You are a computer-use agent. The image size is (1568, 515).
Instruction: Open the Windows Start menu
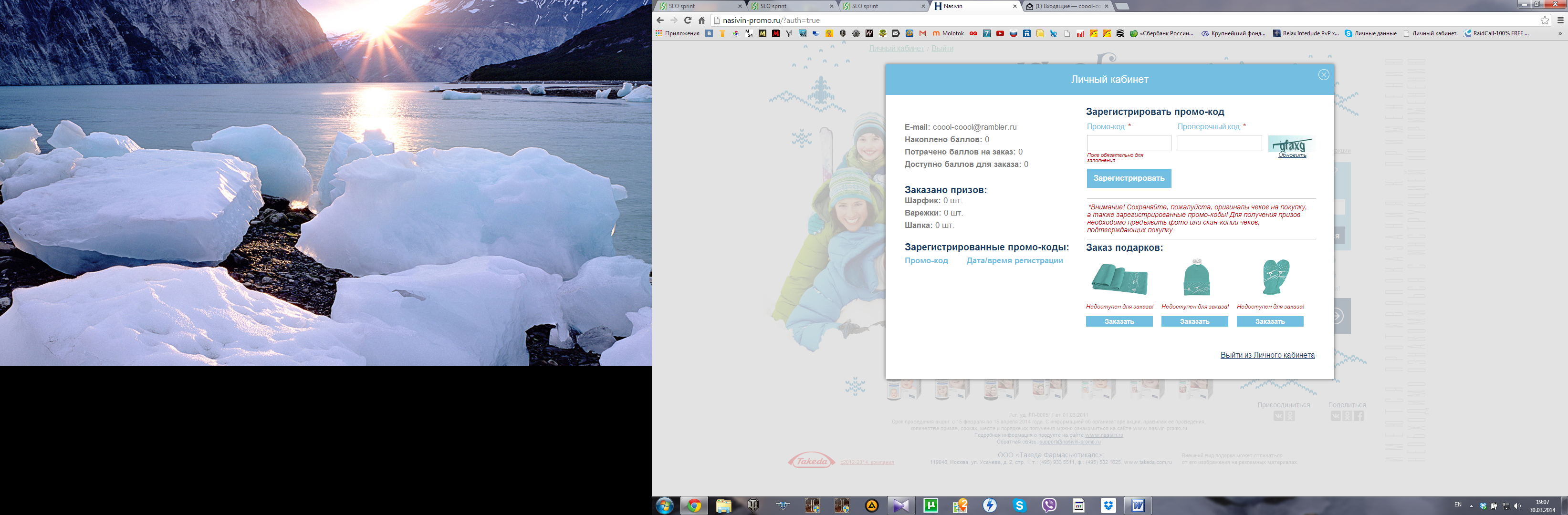pos(665,506)
